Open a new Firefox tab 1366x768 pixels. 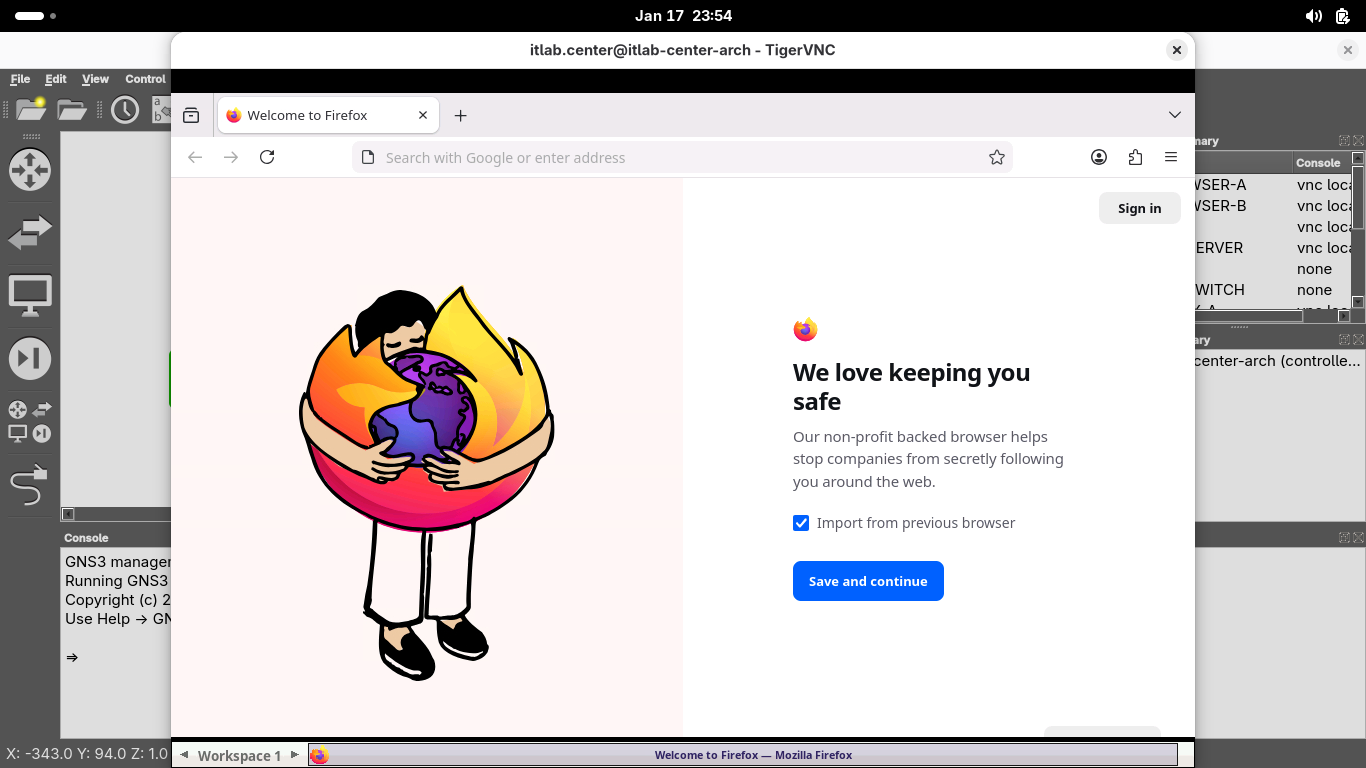point(460,116)
